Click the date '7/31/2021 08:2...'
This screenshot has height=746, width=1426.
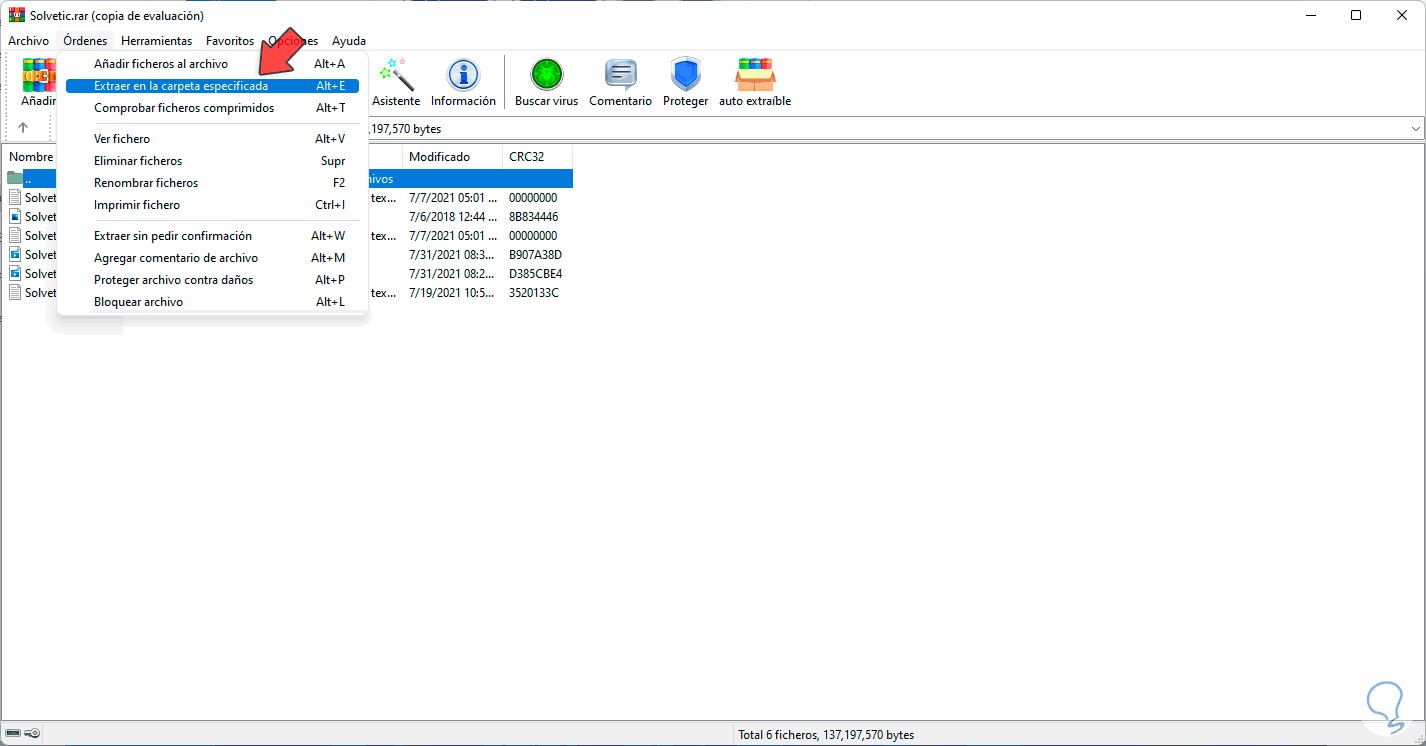[x=451, y=274]
